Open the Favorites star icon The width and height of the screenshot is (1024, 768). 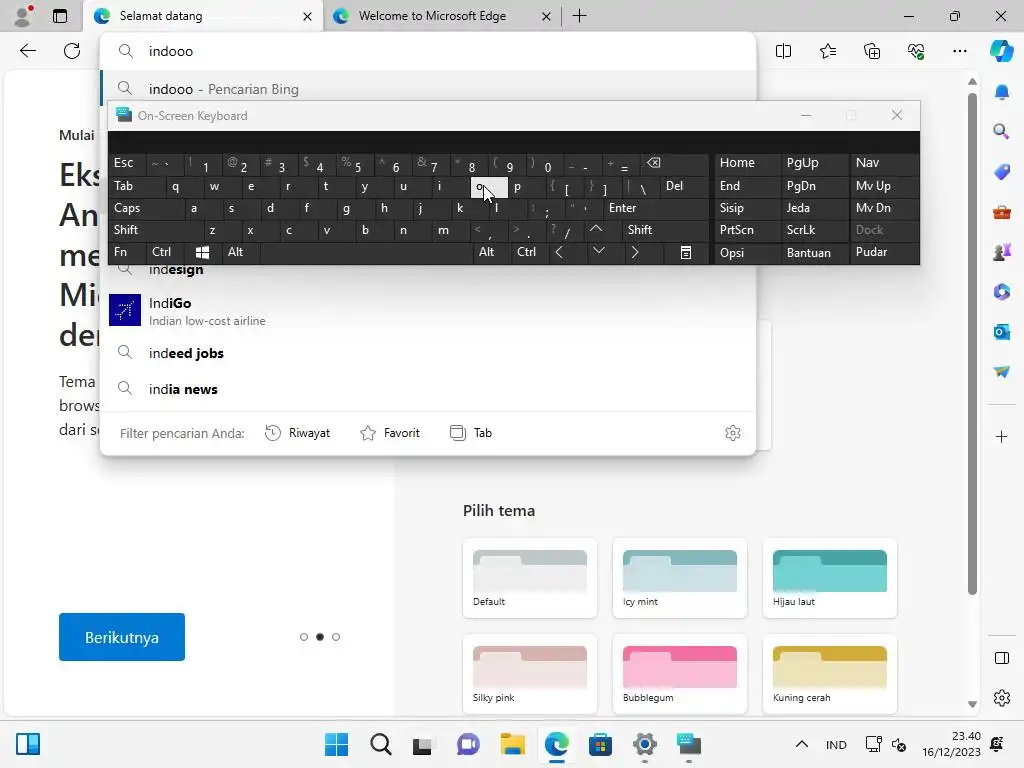pyautogui.click(x=827, y=51)
